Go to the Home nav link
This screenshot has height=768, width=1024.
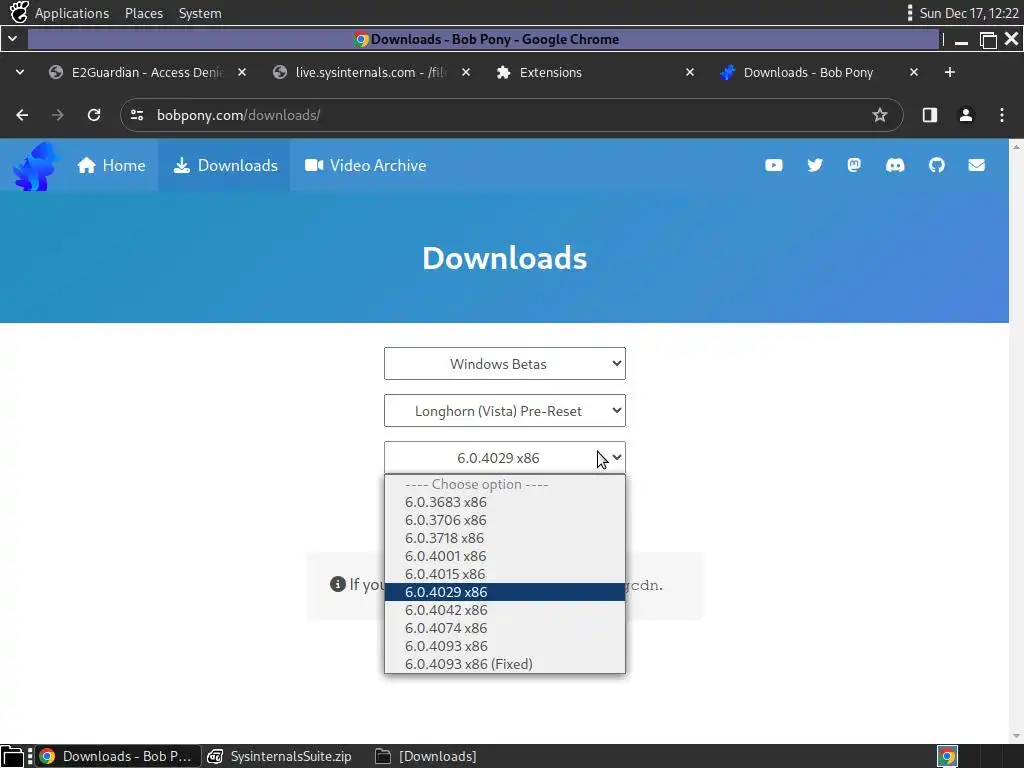coord(111,165)
